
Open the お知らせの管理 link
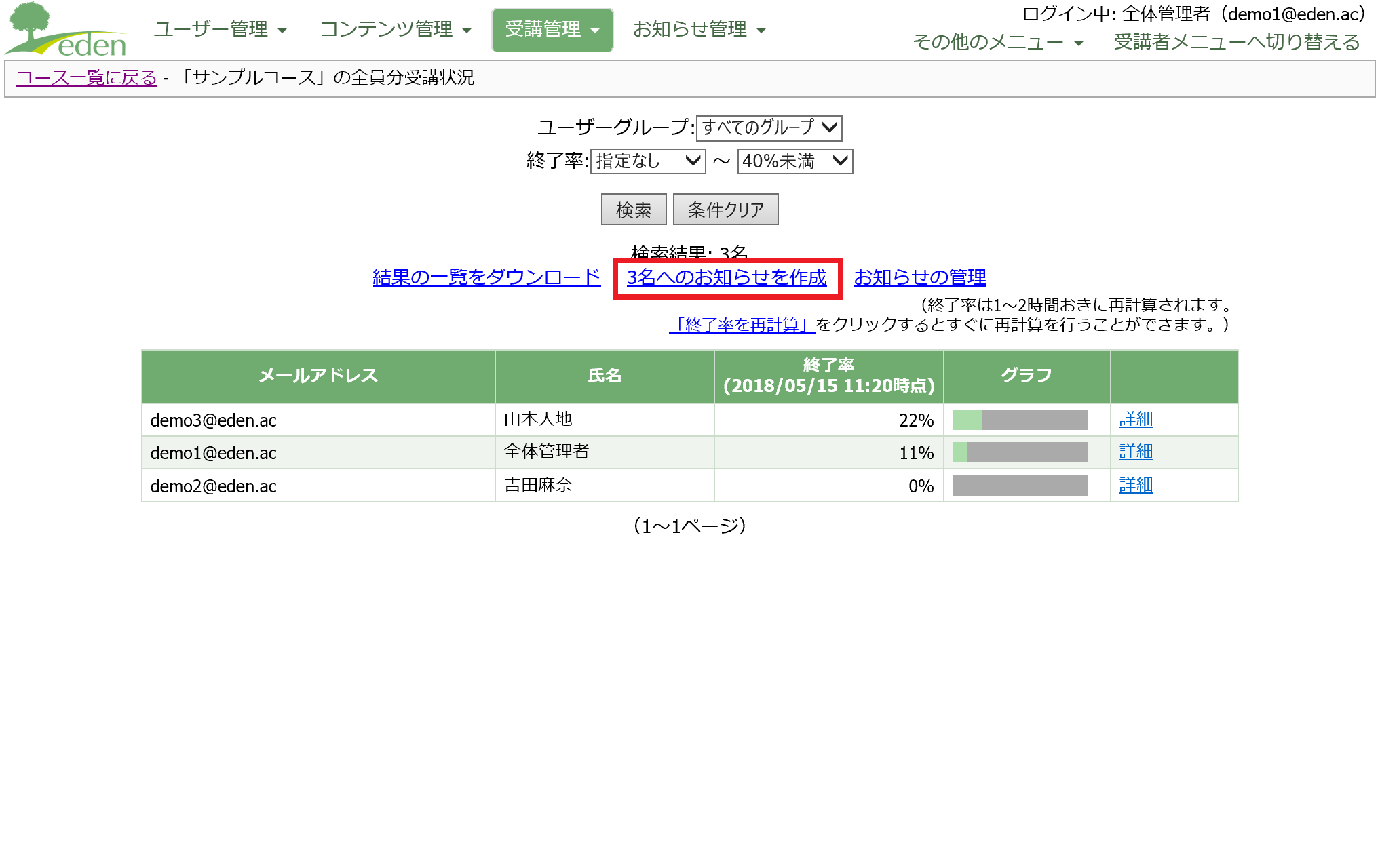pos(919,277)
